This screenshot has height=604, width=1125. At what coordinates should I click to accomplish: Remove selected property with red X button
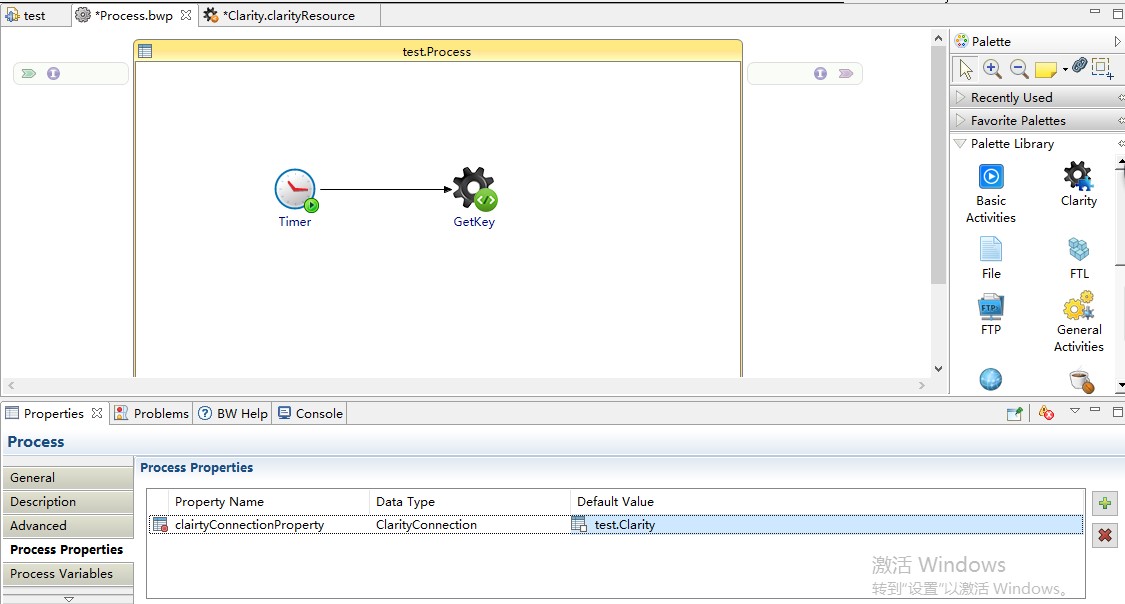coord(1104,535)
